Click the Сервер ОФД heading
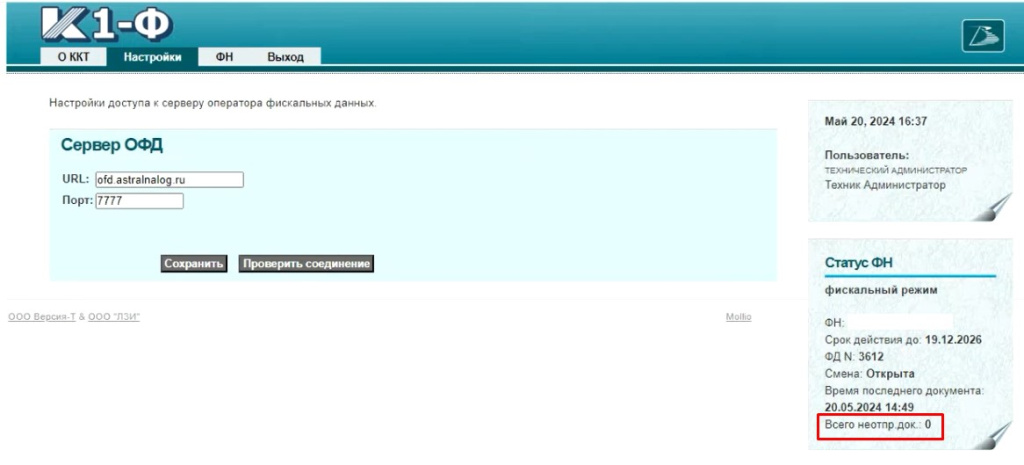 pyautogui.click(x=112, y=145)
